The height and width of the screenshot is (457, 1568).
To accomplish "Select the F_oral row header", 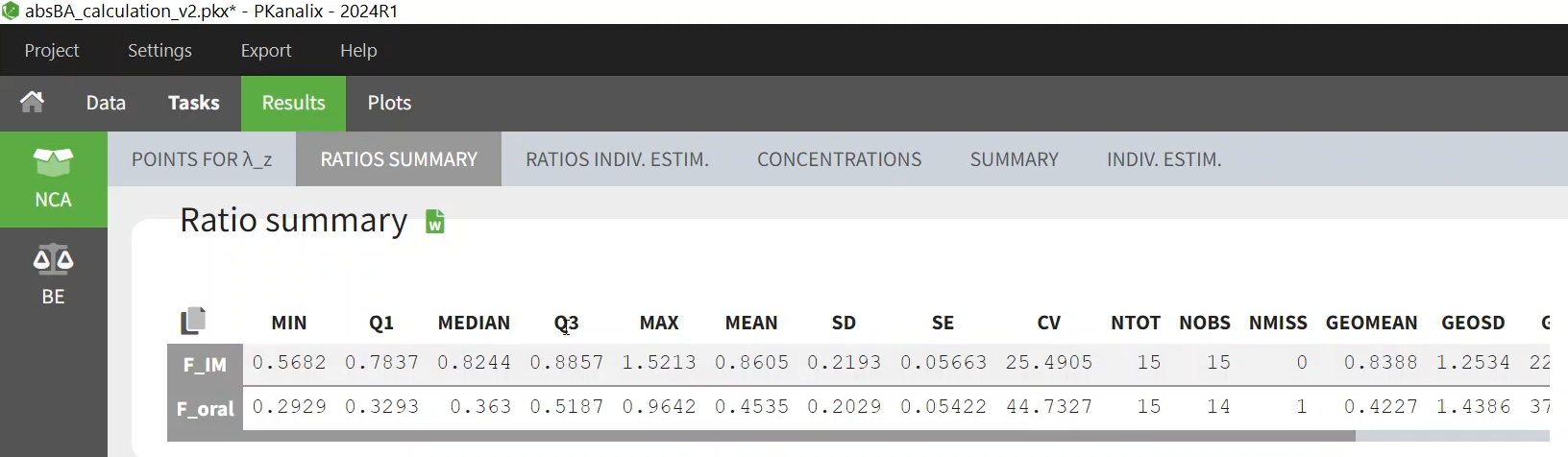I will pos(205,408).
